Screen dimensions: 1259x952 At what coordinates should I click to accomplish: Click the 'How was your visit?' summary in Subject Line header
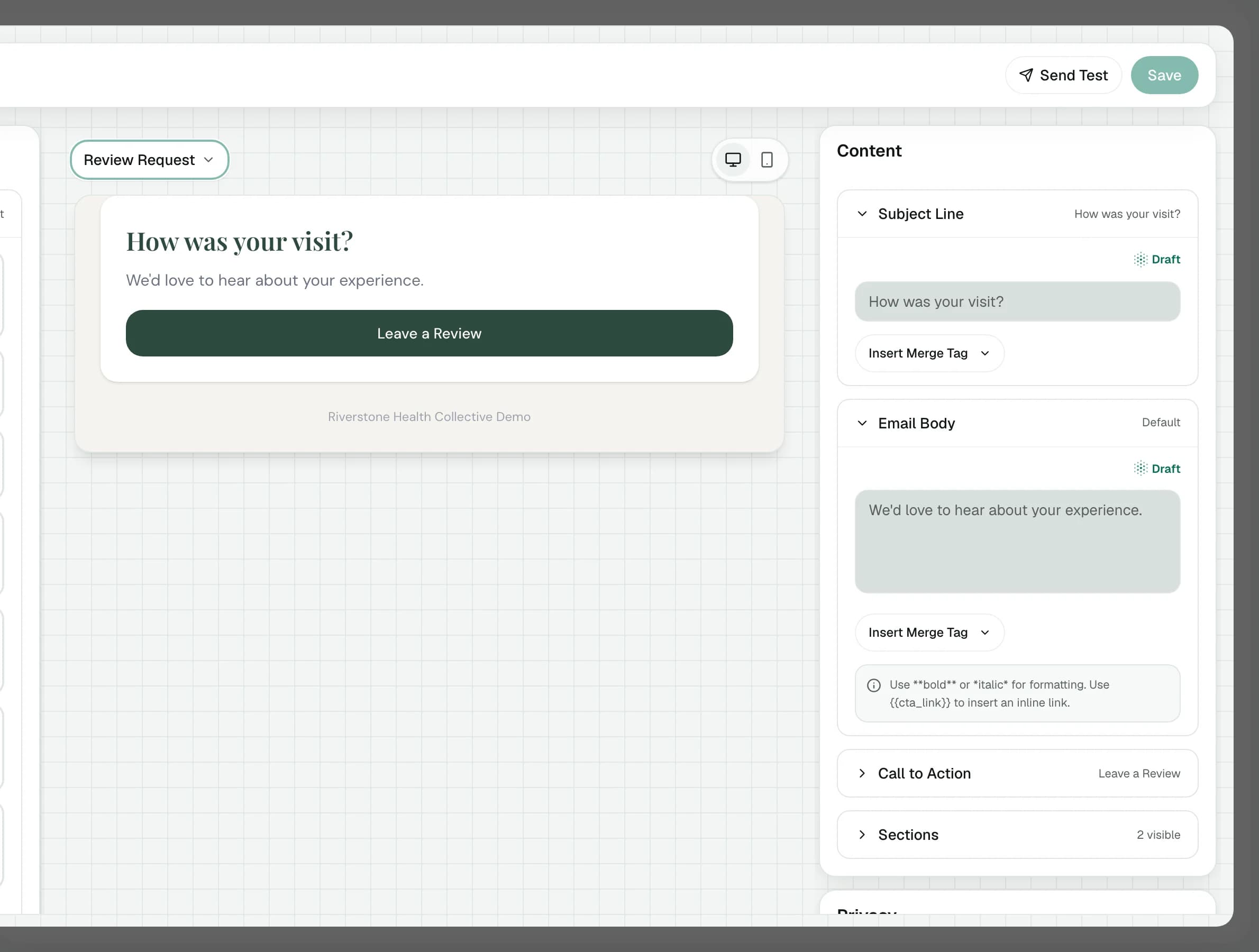coord(1127,214)
